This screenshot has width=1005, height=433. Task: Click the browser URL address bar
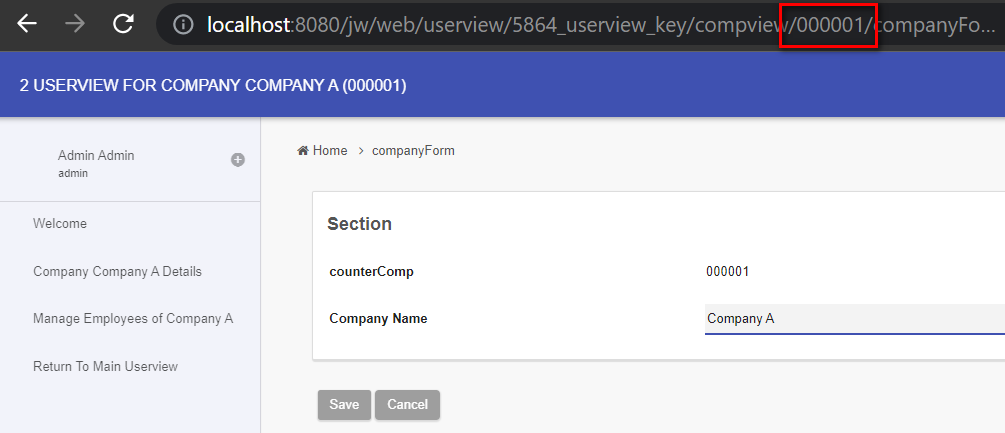pyautogui.click(x=580, y=25)
